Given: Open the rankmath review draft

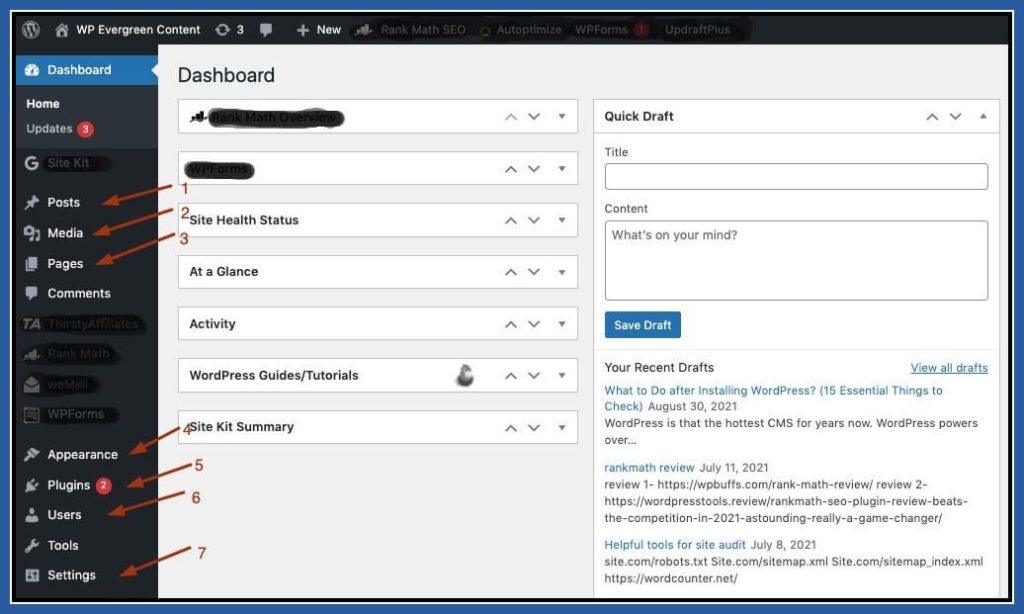Looking at the screenshot, I should 649,468.
